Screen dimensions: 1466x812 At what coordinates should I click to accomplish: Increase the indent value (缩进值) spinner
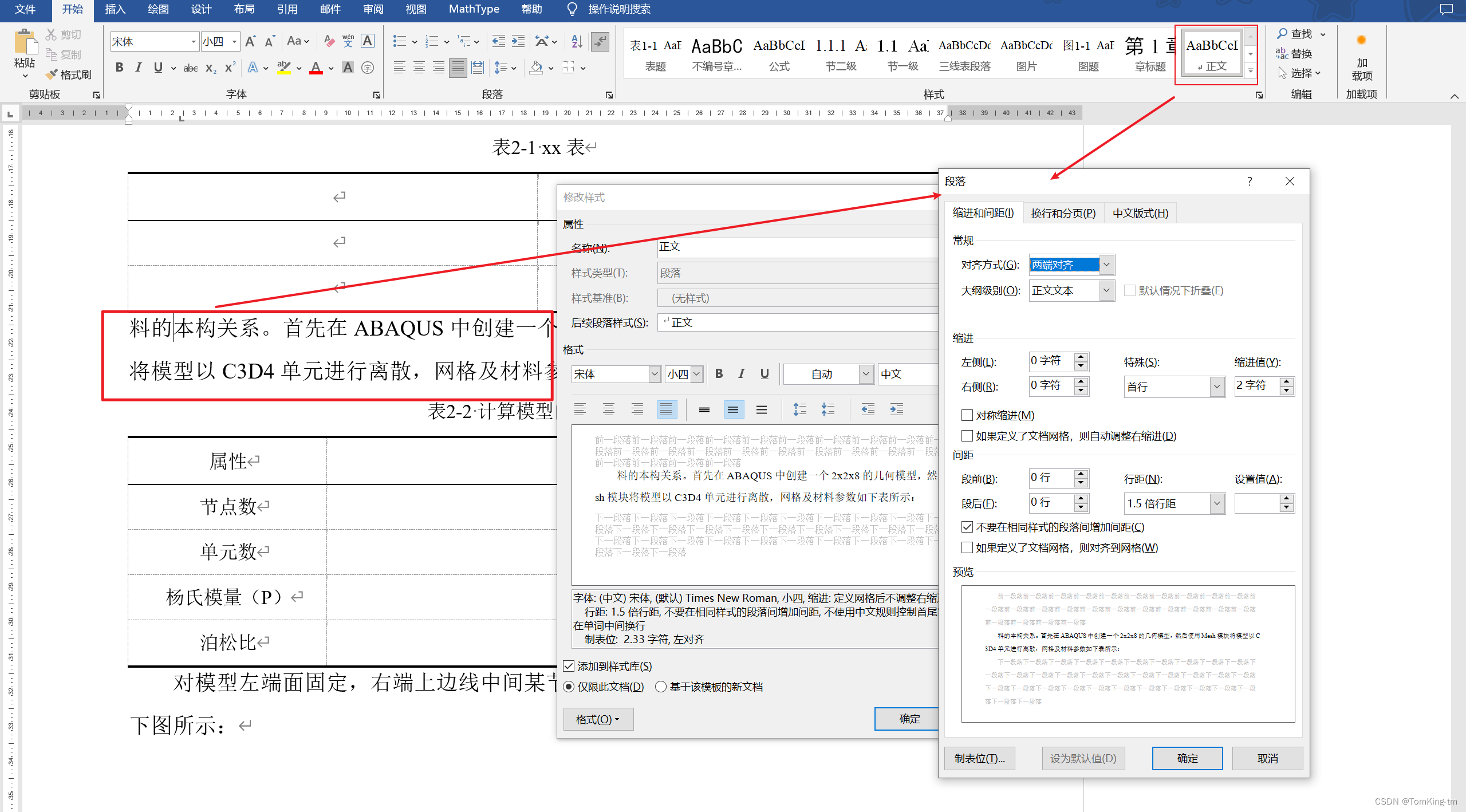coord(1287,381)
